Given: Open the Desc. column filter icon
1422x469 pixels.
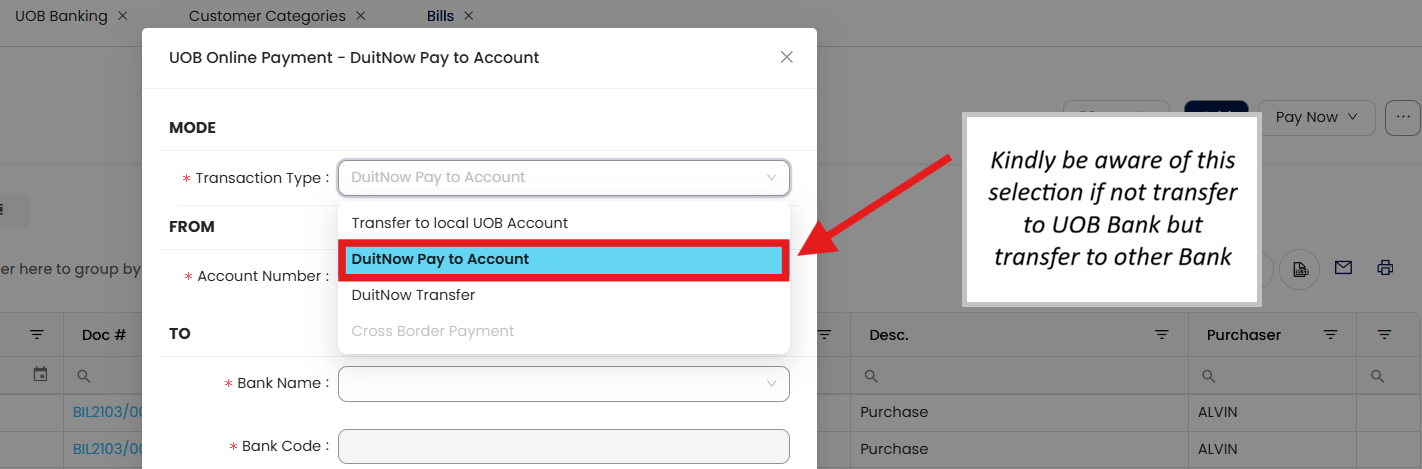Looking at the screenshot, I should point(1162,334).
